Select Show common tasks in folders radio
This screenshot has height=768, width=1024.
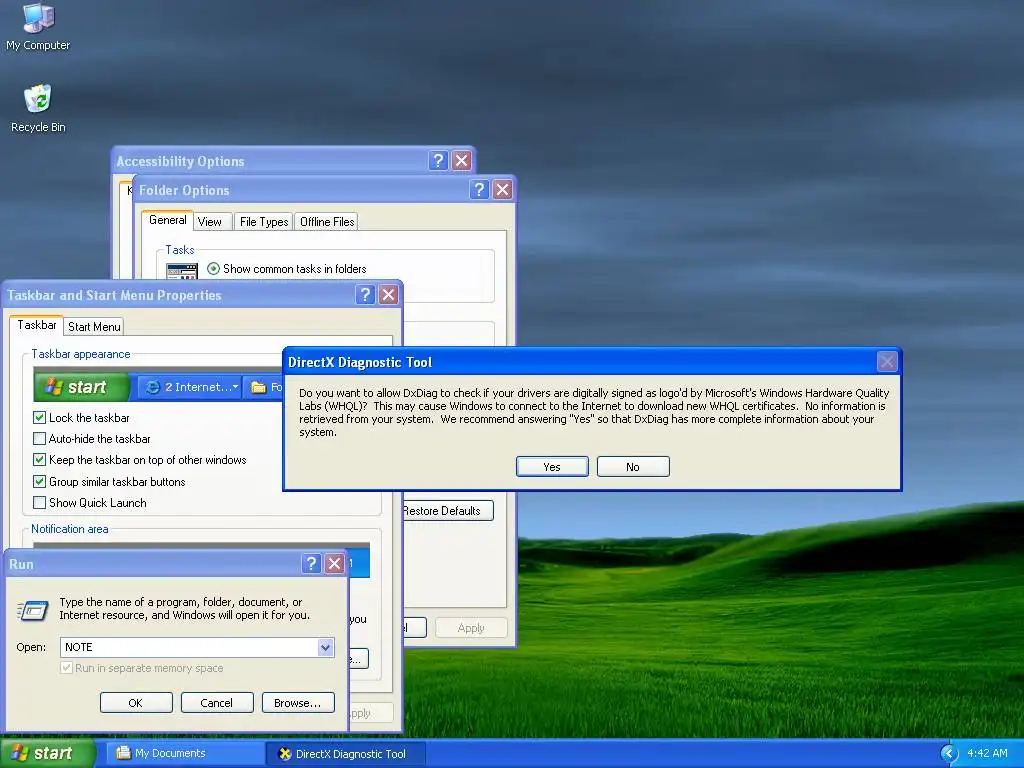point(213,268)
